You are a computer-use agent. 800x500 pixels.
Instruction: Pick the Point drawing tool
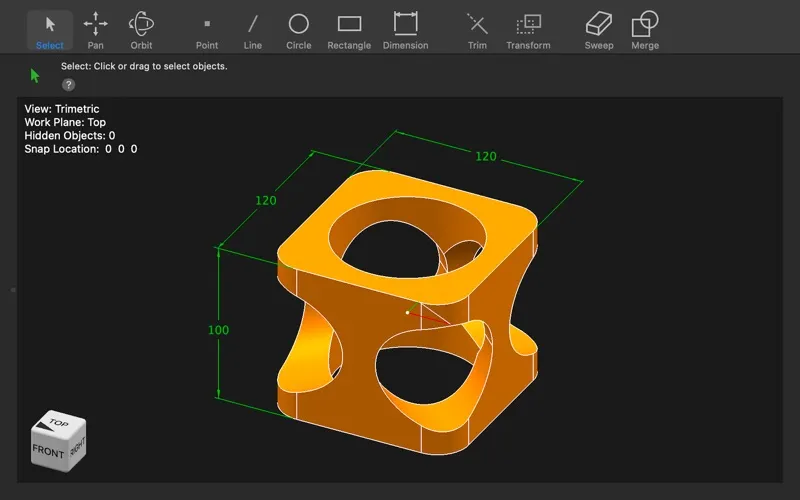(x=207, y=31)
